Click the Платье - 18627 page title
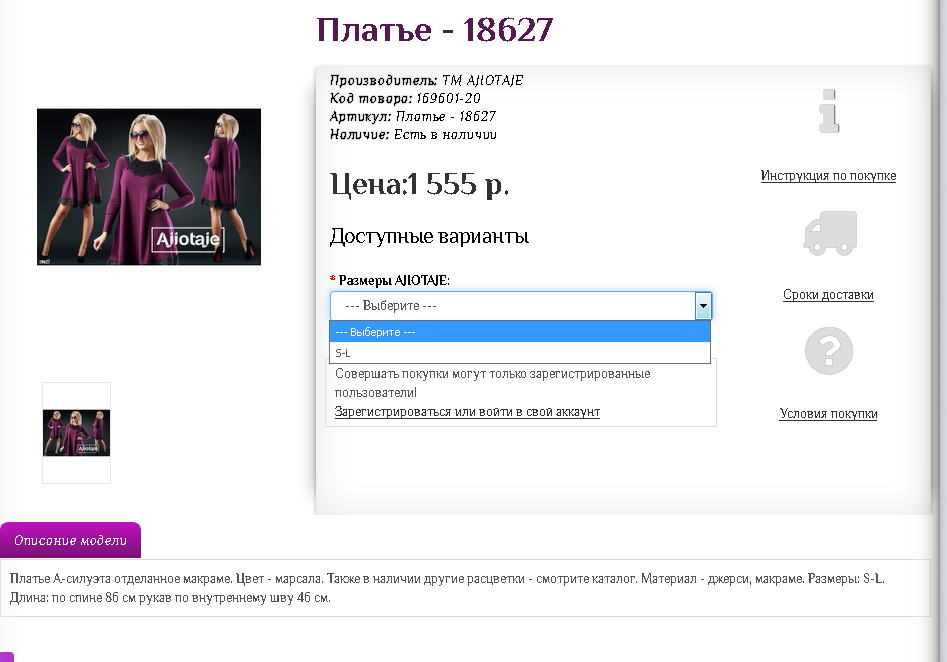Image resolution: width=947 pixels, height=662 pixels. tap(434, 30)
